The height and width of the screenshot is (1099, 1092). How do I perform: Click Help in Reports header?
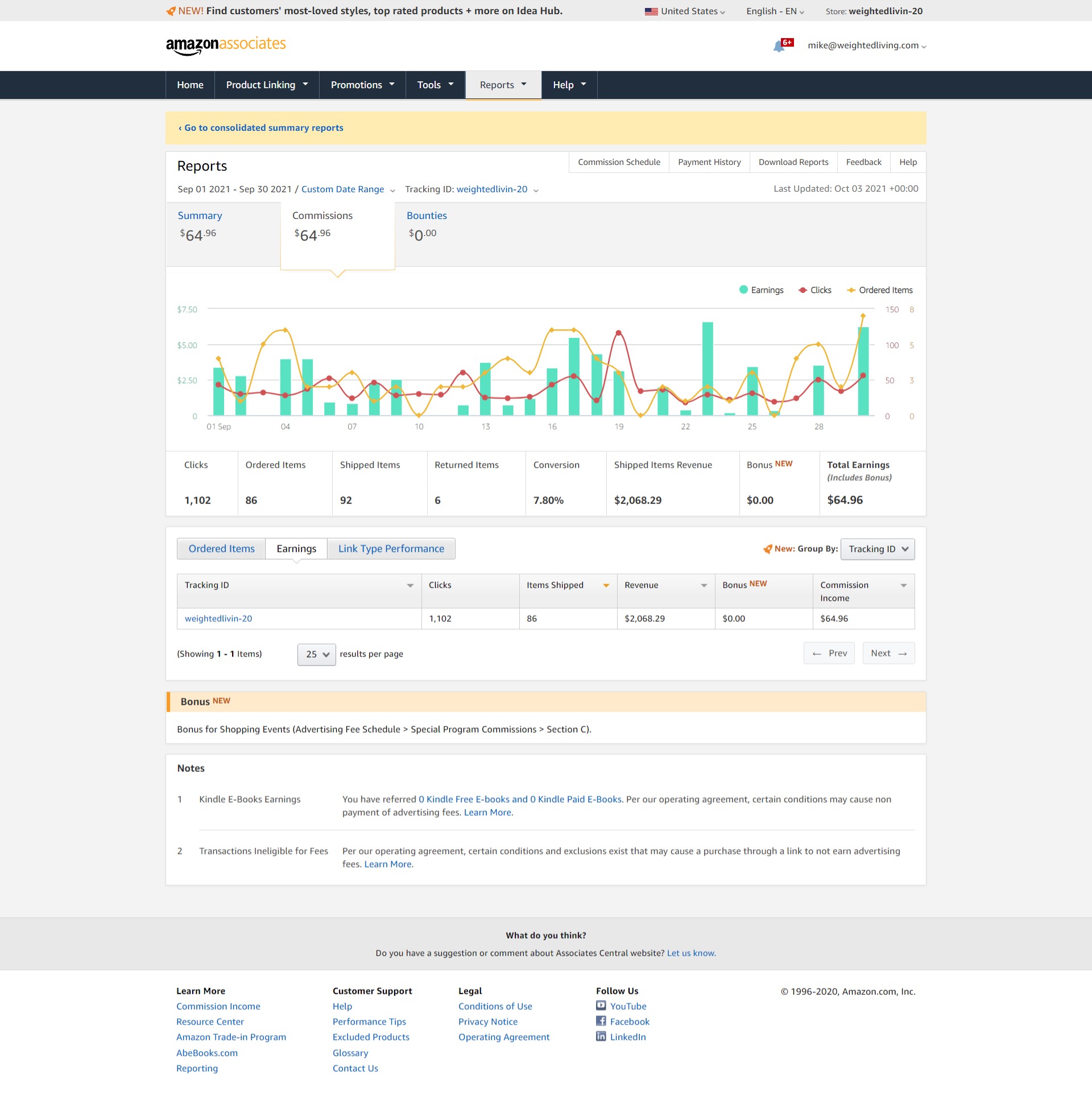[908, 162]
